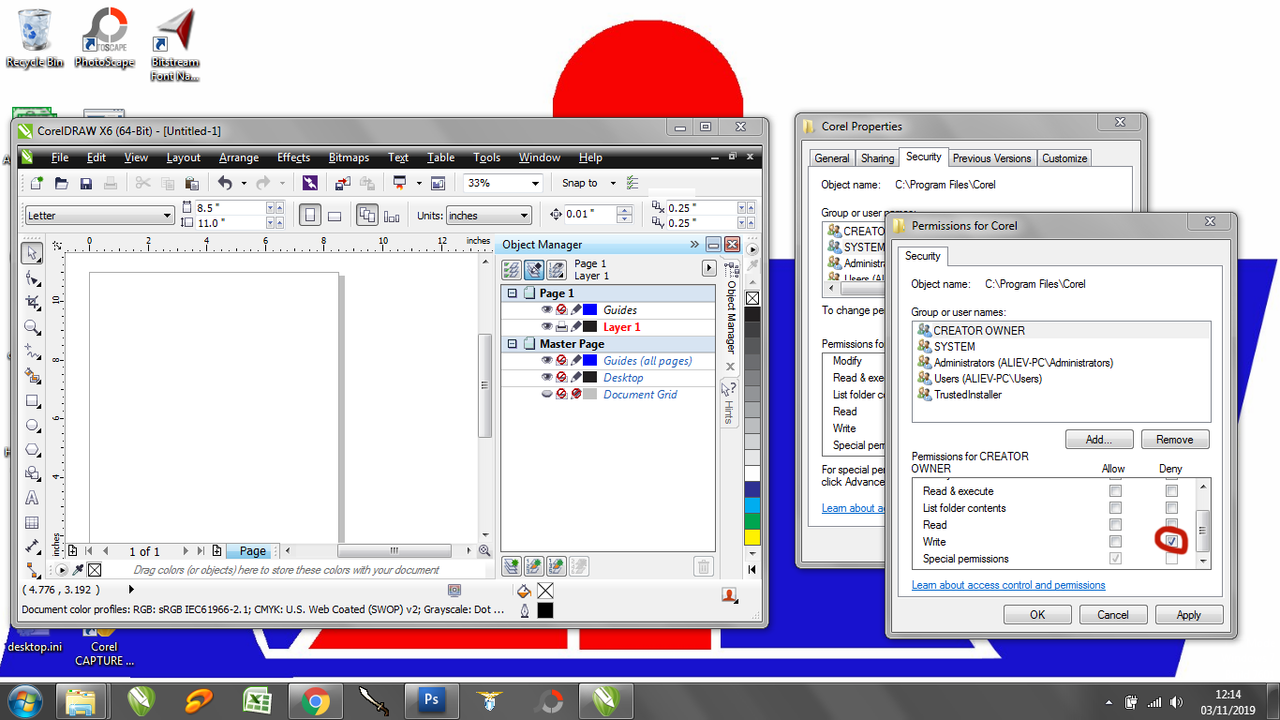Click the Apply button in Permissions dialog
Image resolution: width=1280 pixels, height=720 pixels.
(x=1188, y=615)
